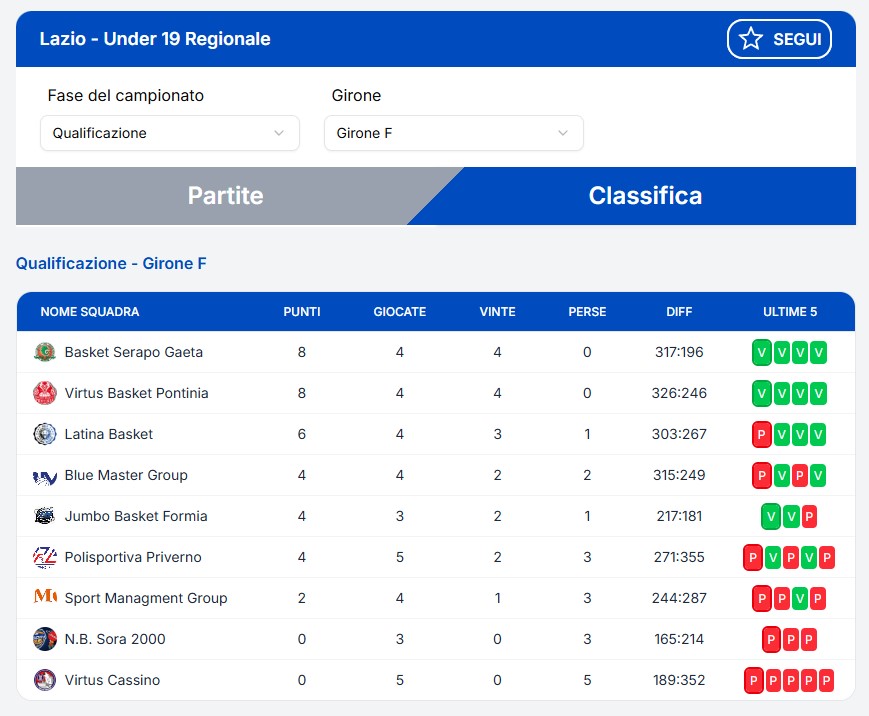Image resolution: width=869 pixels, height=716 pixels.
Task: Click the Sport Managment Group logo
Action: point(45,598)
